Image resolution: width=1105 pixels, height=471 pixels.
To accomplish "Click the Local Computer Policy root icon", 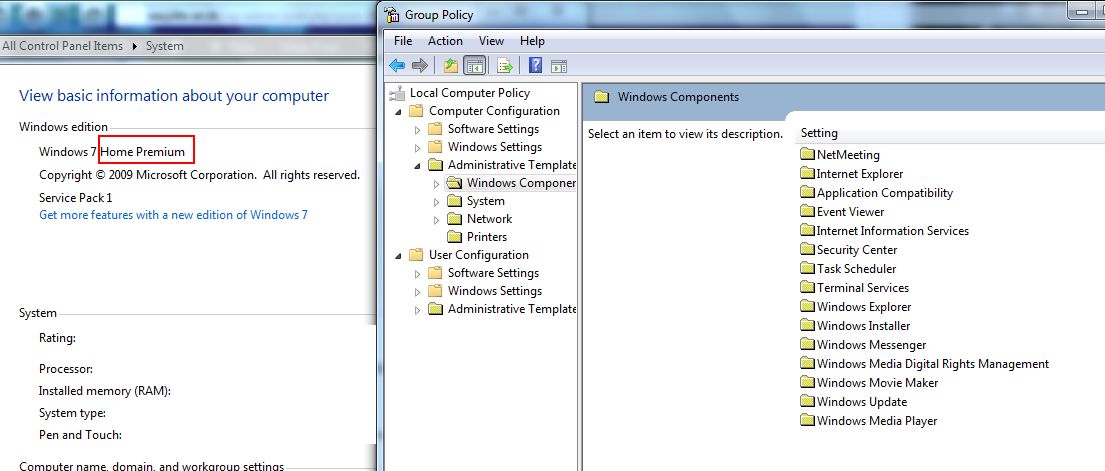I will (x=397, y=93).
